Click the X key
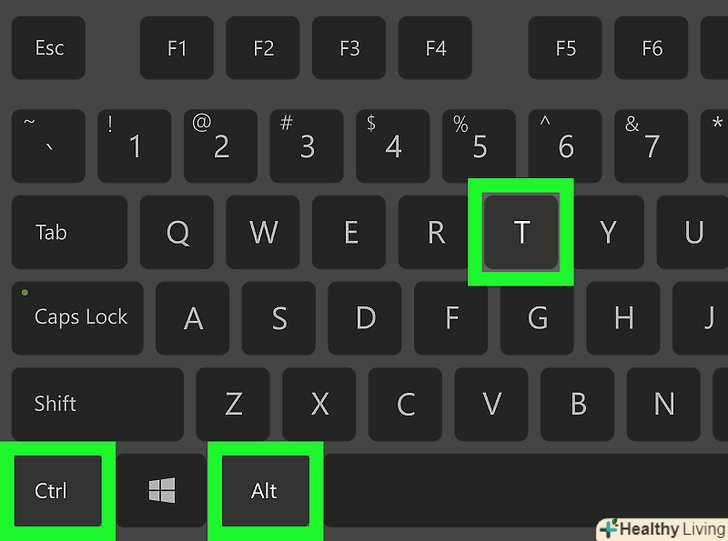This screenshot has height=541, width=728. pos(319,404)
